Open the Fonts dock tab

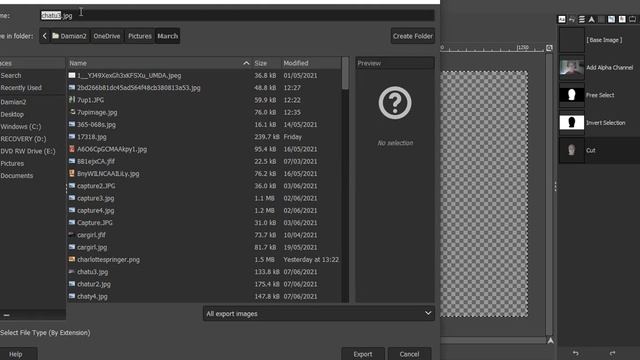pos(562,19)
